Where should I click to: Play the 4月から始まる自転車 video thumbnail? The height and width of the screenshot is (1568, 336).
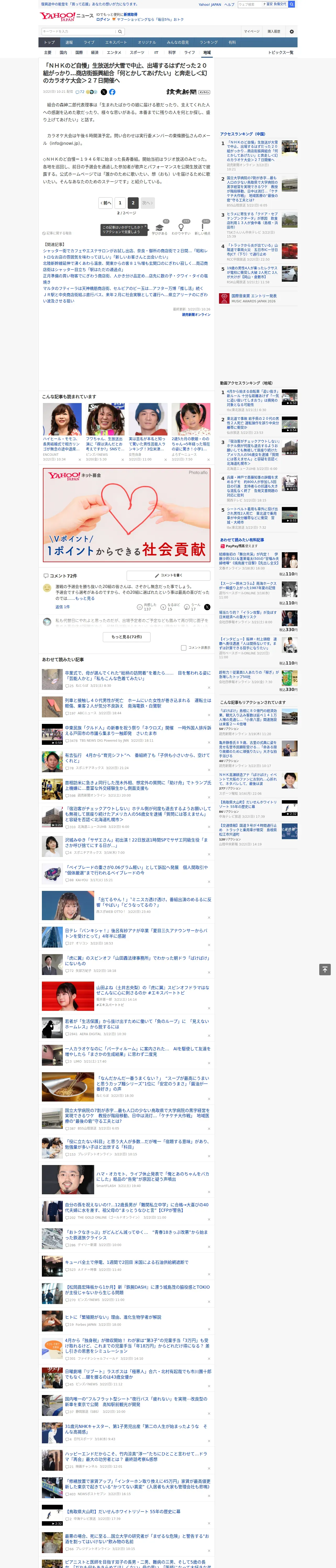290,397
